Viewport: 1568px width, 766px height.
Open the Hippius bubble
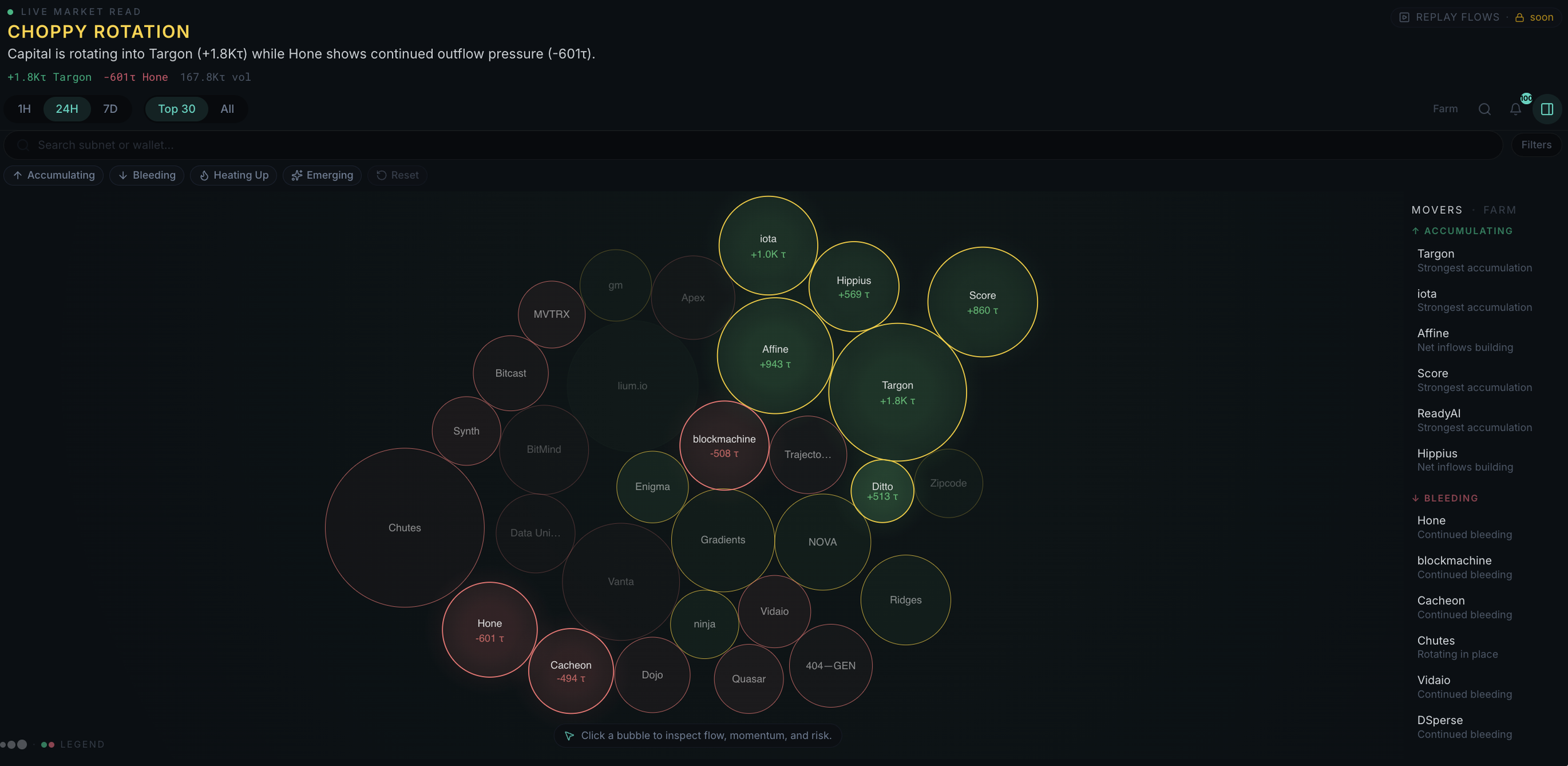854,286
